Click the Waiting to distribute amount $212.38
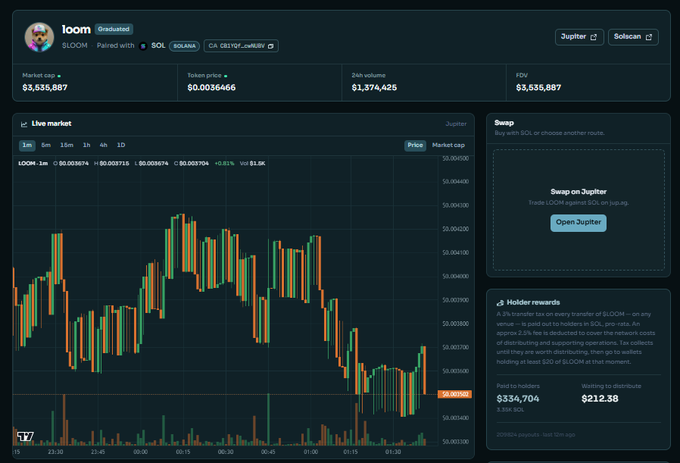680x463 pixels. pos(600,398)
